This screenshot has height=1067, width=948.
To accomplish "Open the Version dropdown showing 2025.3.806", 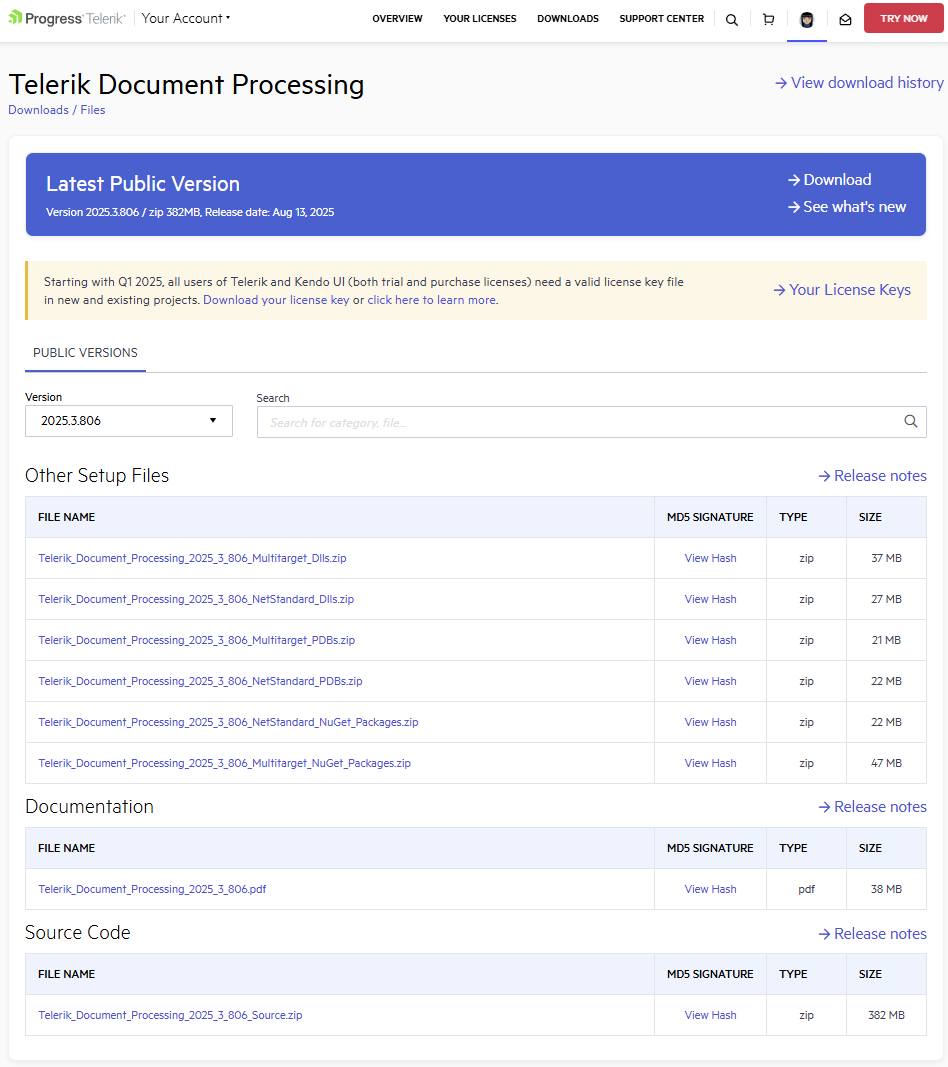I will pos(128,421).
